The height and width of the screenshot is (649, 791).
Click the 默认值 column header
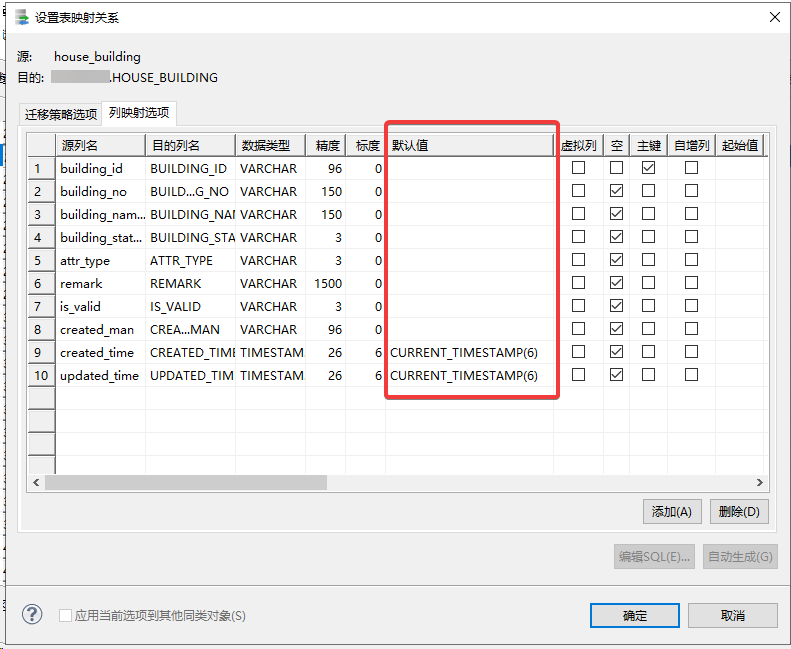click(x=469, y=145)
